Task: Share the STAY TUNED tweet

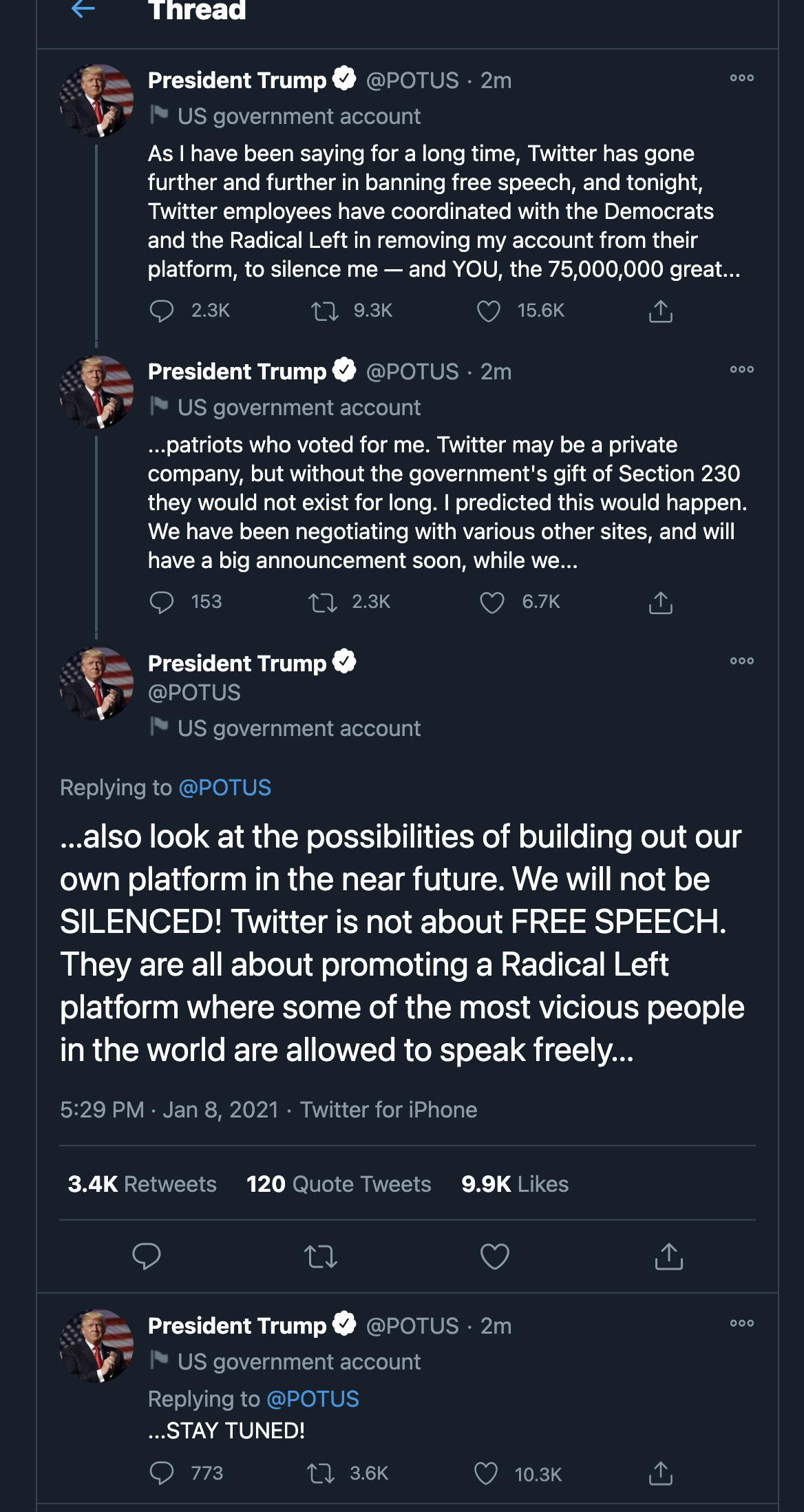Action: [660, 1473]
